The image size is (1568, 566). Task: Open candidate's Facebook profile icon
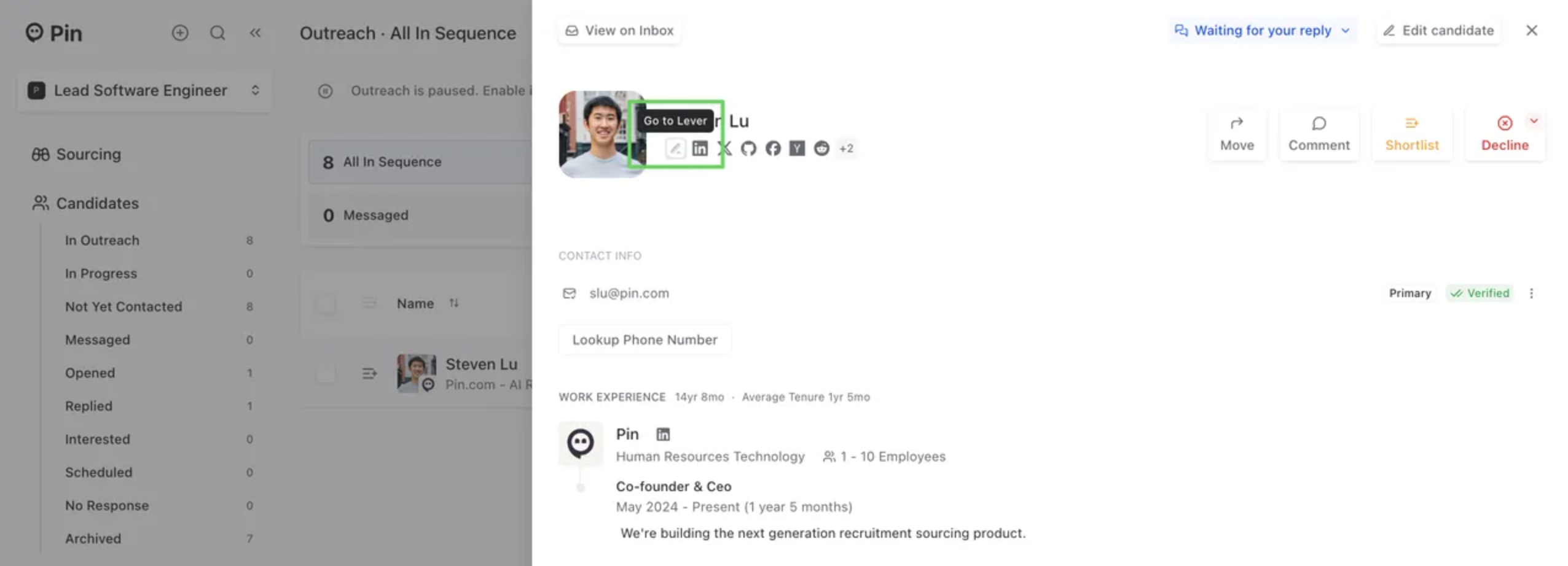click(772, 149)
